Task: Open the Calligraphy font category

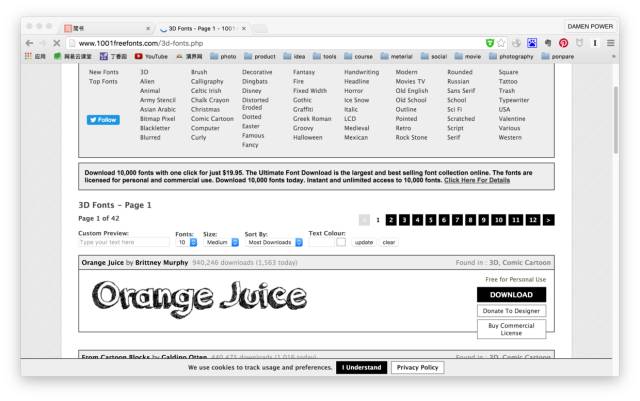Action: point(207,81)
